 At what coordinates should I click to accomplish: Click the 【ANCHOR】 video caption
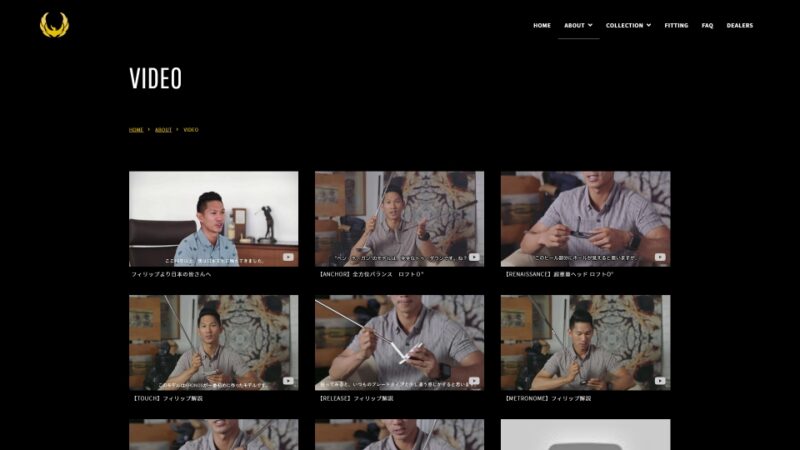[x=371, y=274]
